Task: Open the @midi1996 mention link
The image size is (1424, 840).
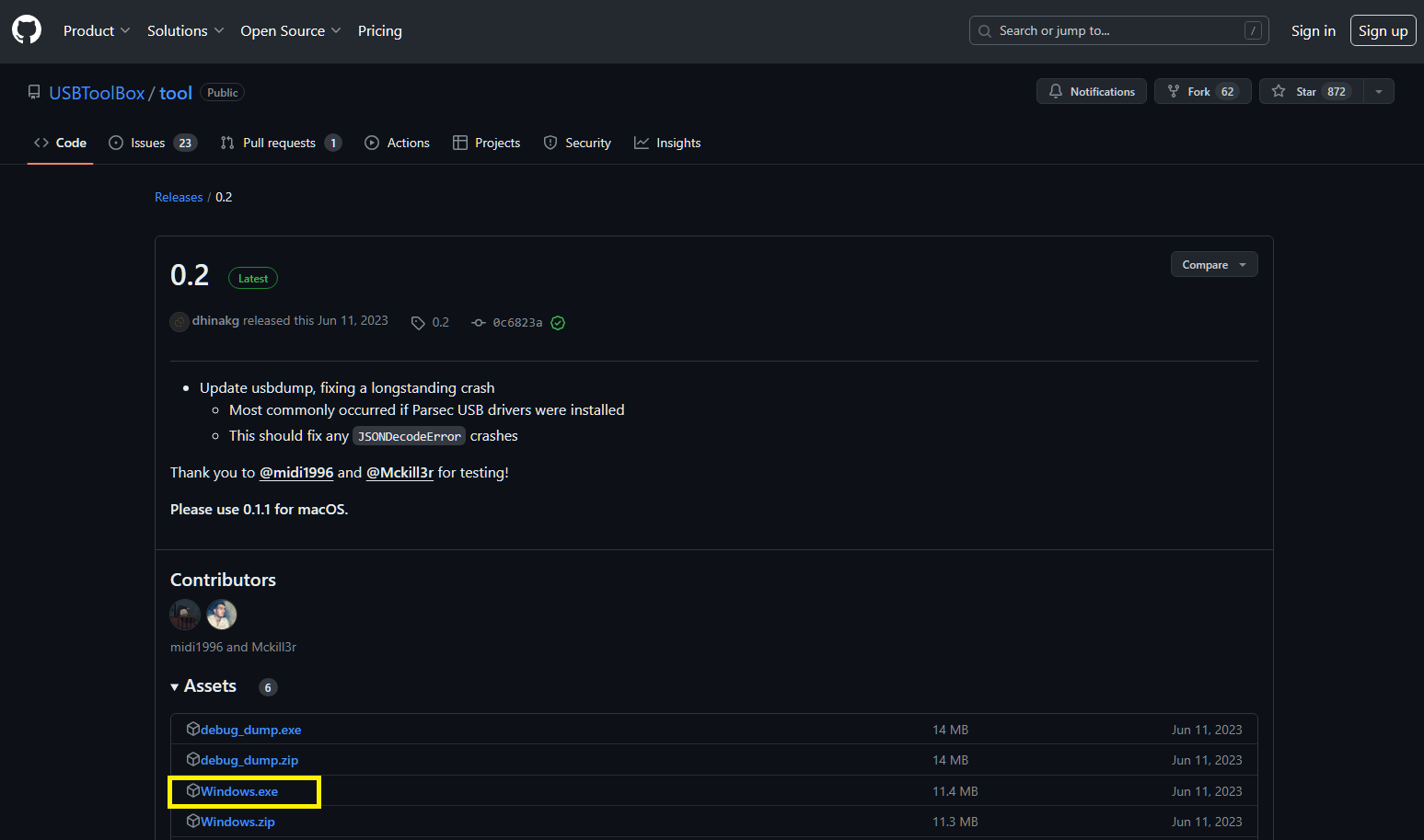Action: point(296,472)
